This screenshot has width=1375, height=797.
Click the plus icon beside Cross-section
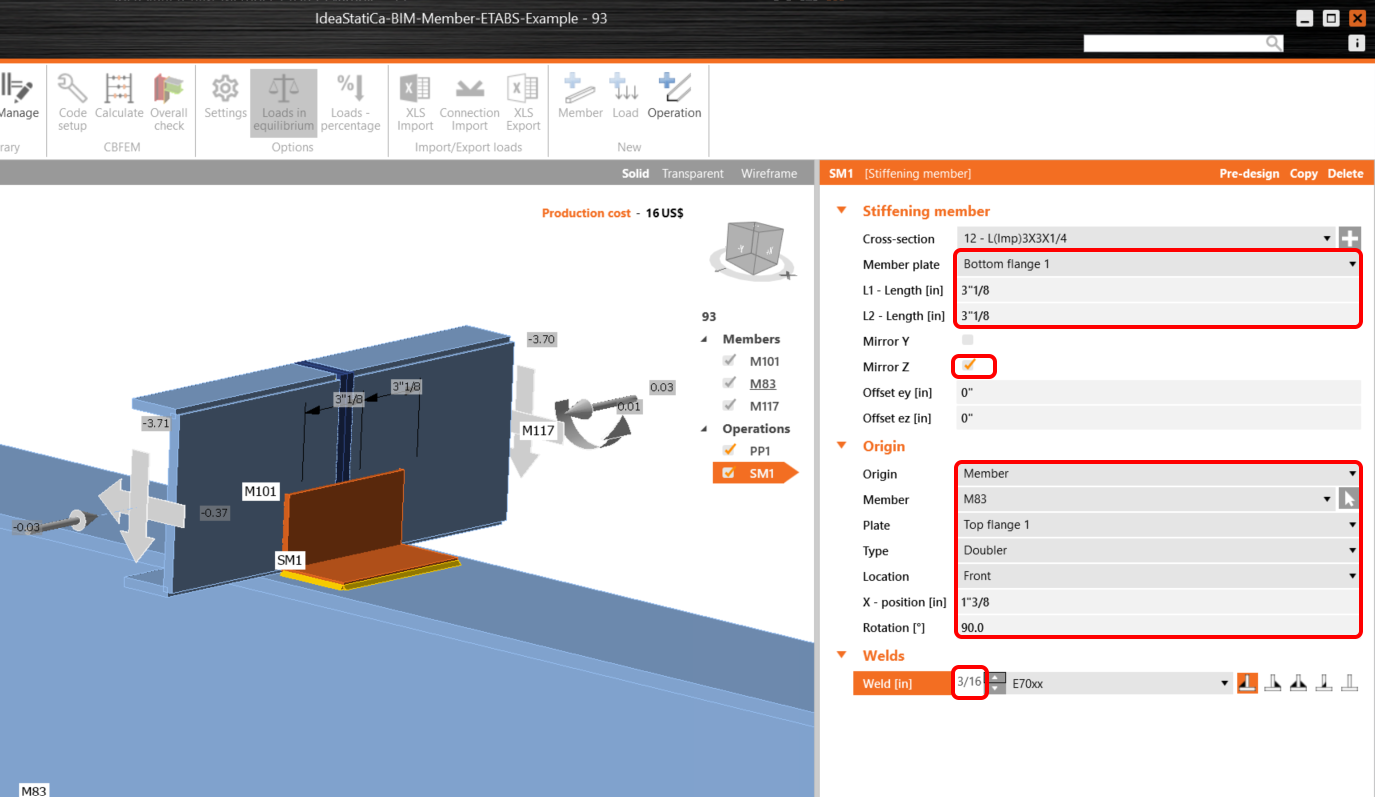click(x=1350, y=238)
